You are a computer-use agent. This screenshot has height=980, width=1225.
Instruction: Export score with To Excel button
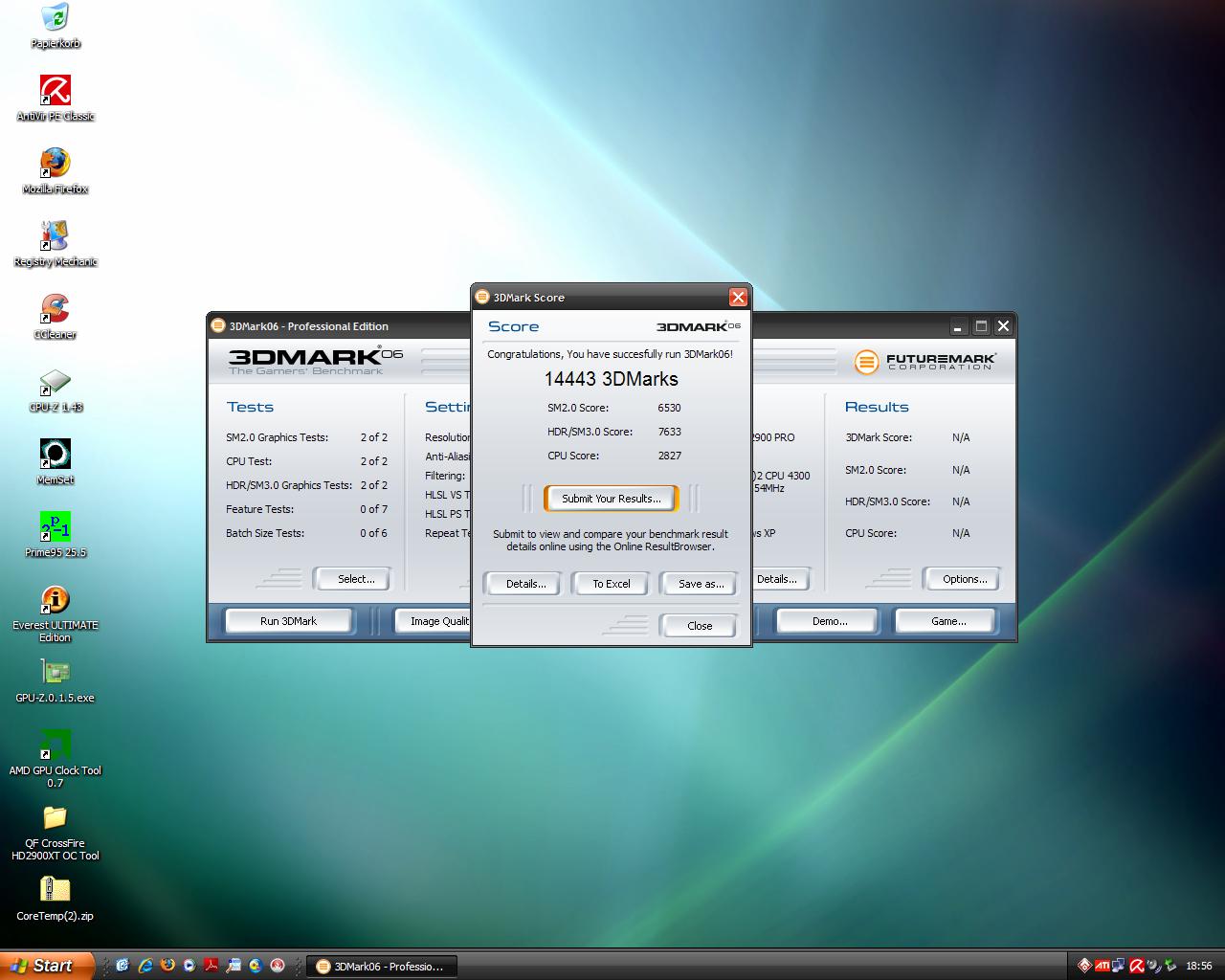coord(611,584)
